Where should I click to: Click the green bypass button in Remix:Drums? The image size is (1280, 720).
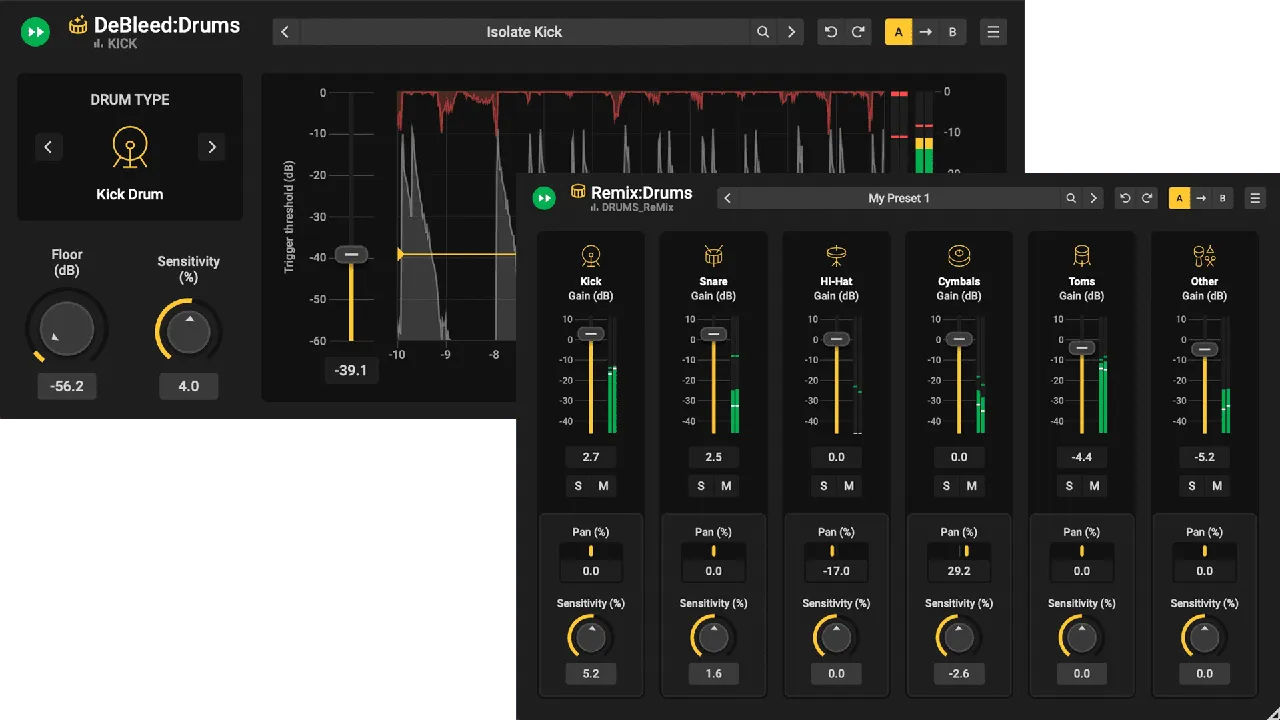(x=545, y=198)
